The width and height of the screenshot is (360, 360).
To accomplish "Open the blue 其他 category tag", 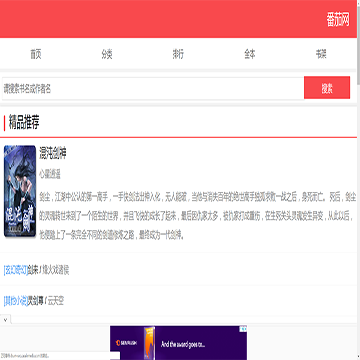I will (16, 301).
